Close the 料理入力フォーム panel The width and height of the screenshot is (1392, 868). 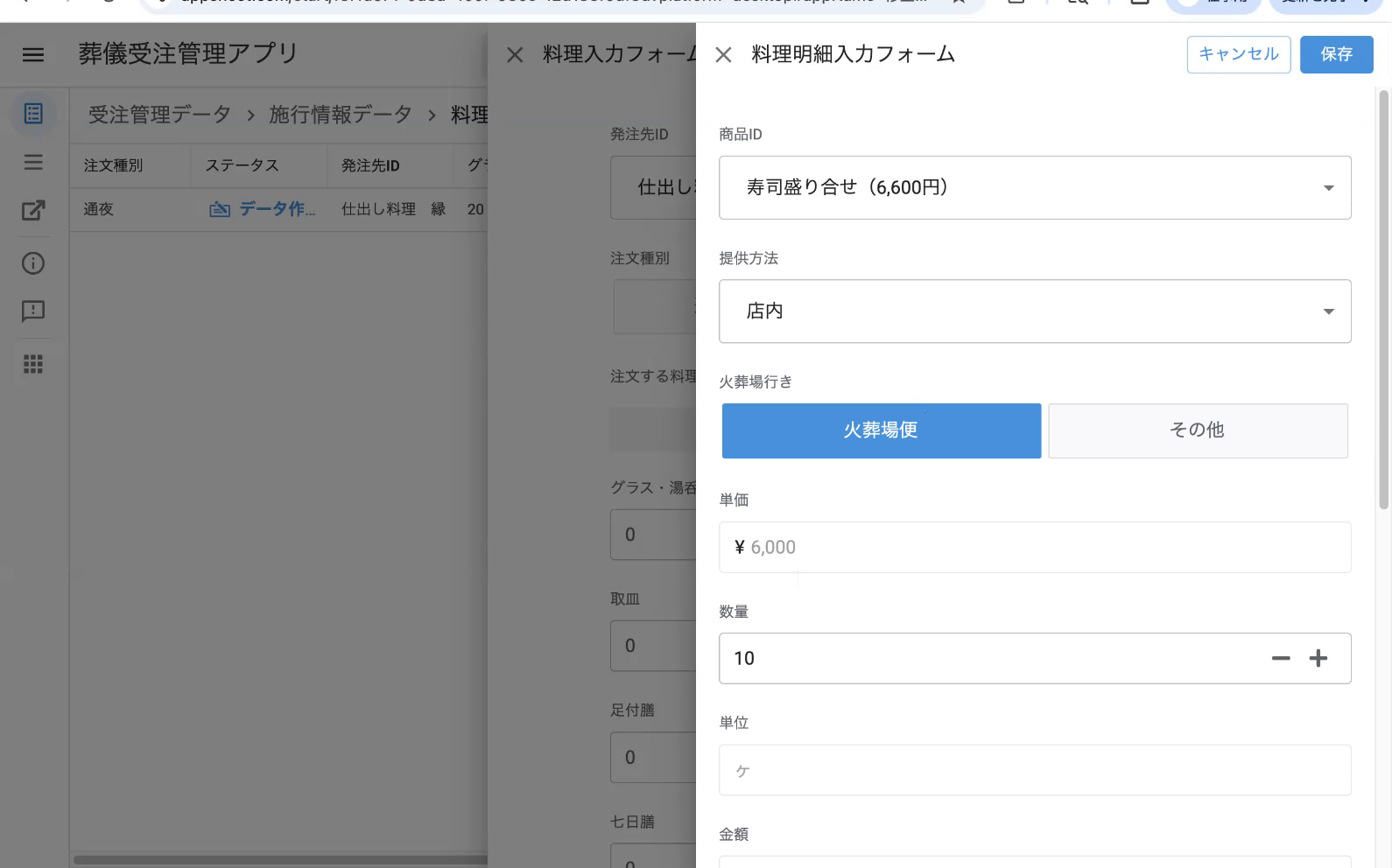click(515, 55)
